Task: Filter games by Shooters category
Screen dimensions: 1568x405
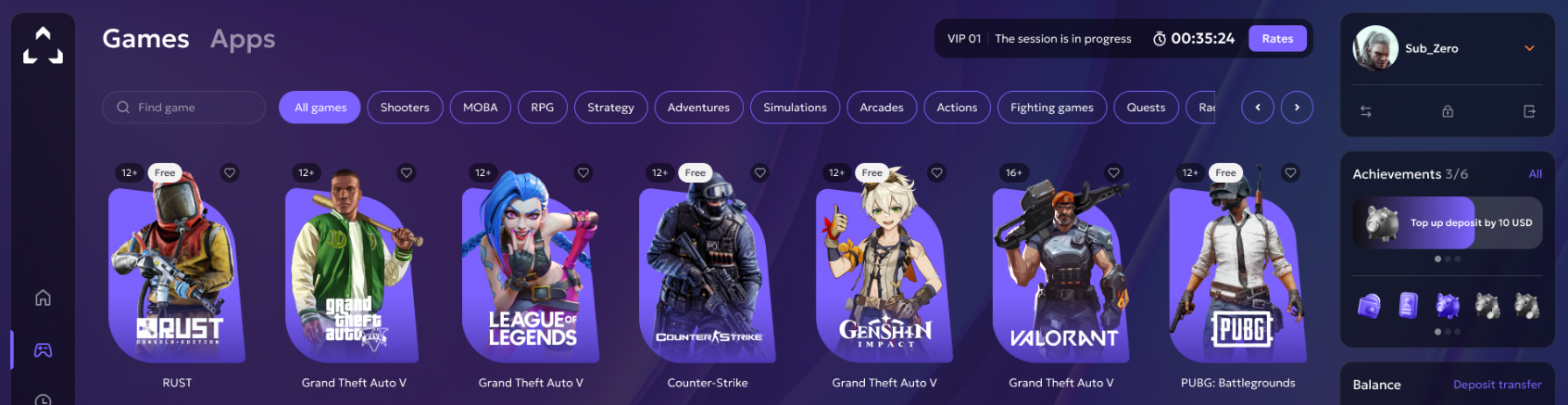Action: point(405,108)
